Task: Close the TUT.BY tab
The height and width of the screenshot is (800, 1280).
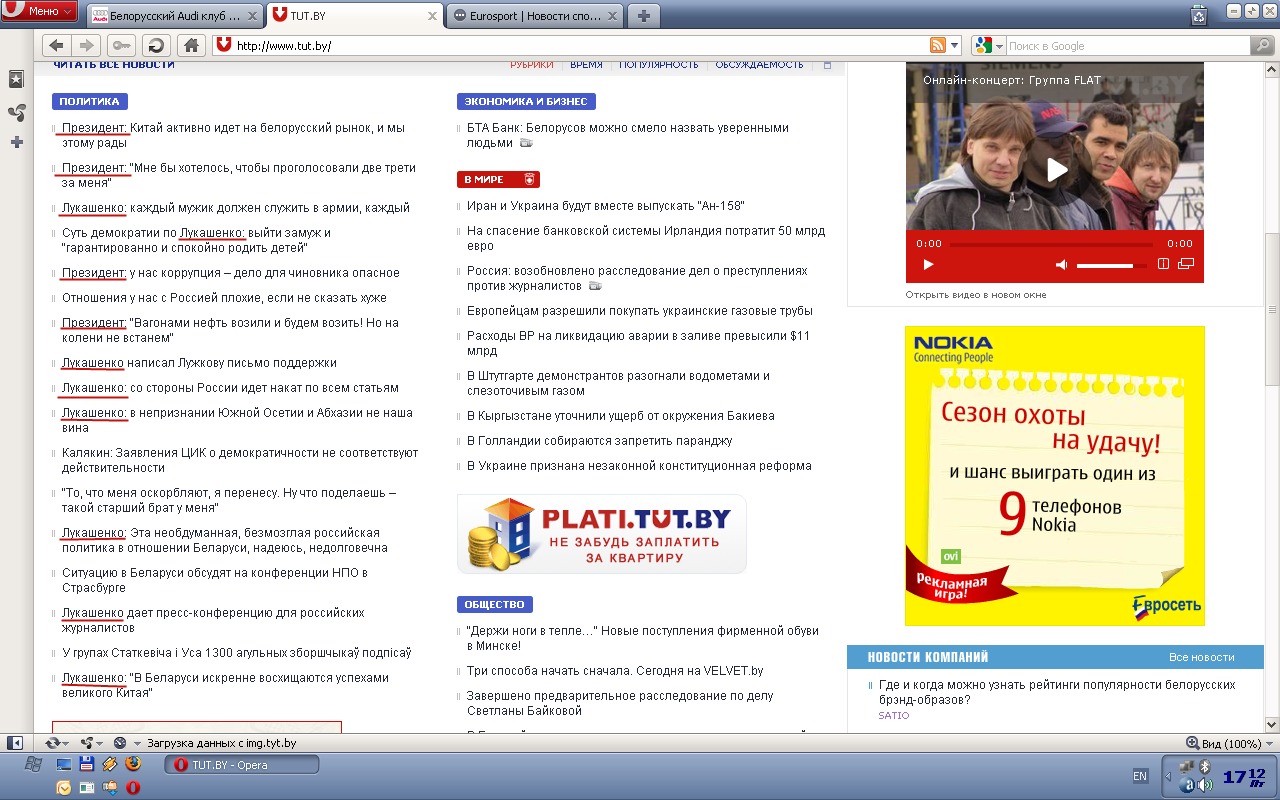Action: pyautogui.click(x=432, y=16)
